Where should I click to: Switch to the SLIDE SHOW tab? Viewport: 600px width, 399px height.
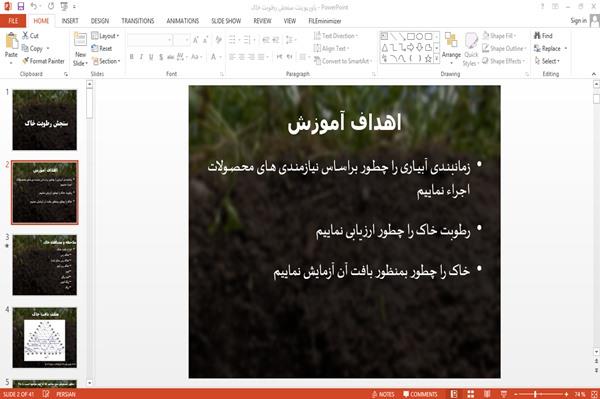pyautogui.click(x=226, y=21)
